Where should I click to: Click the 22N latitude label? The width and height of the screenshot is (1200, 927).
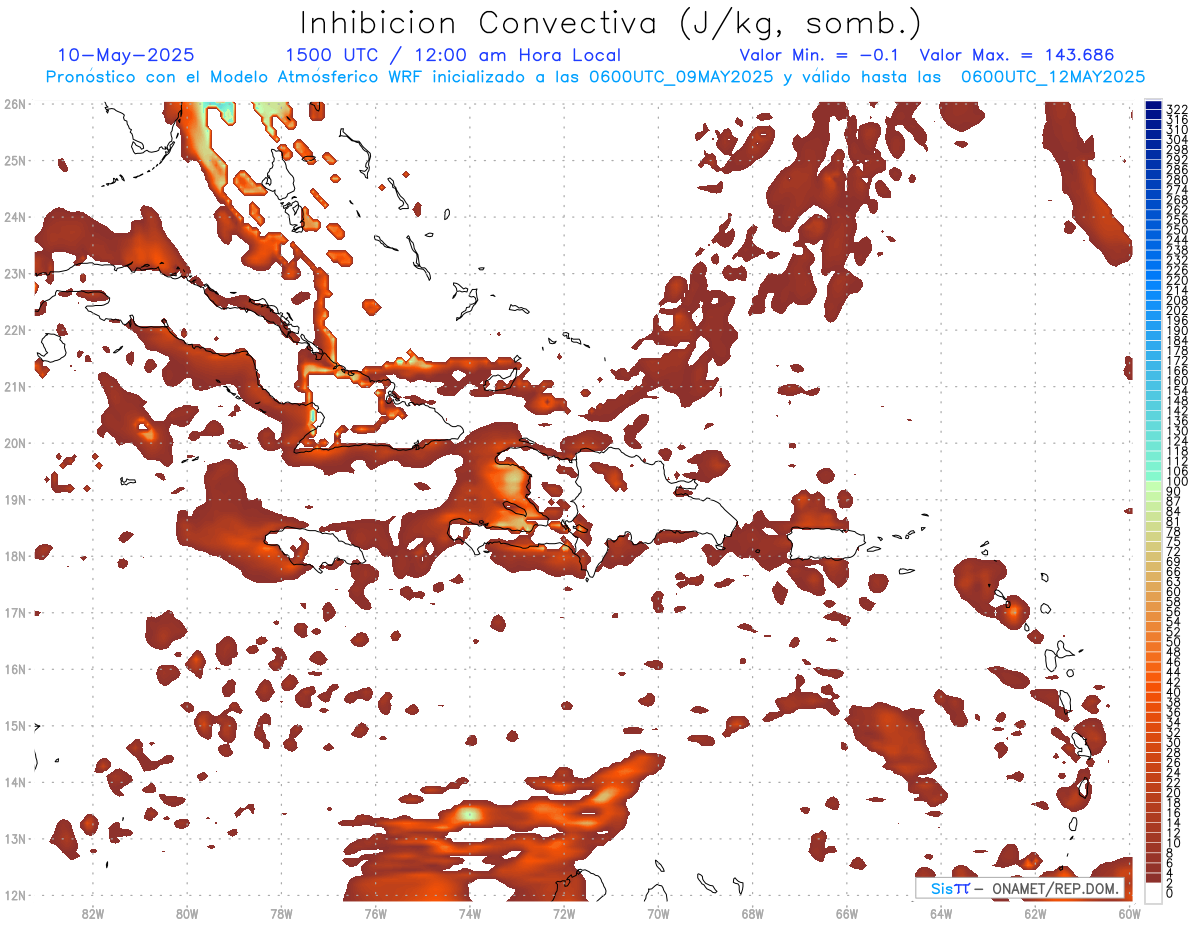pyautogui.click(x=15, y=330)
